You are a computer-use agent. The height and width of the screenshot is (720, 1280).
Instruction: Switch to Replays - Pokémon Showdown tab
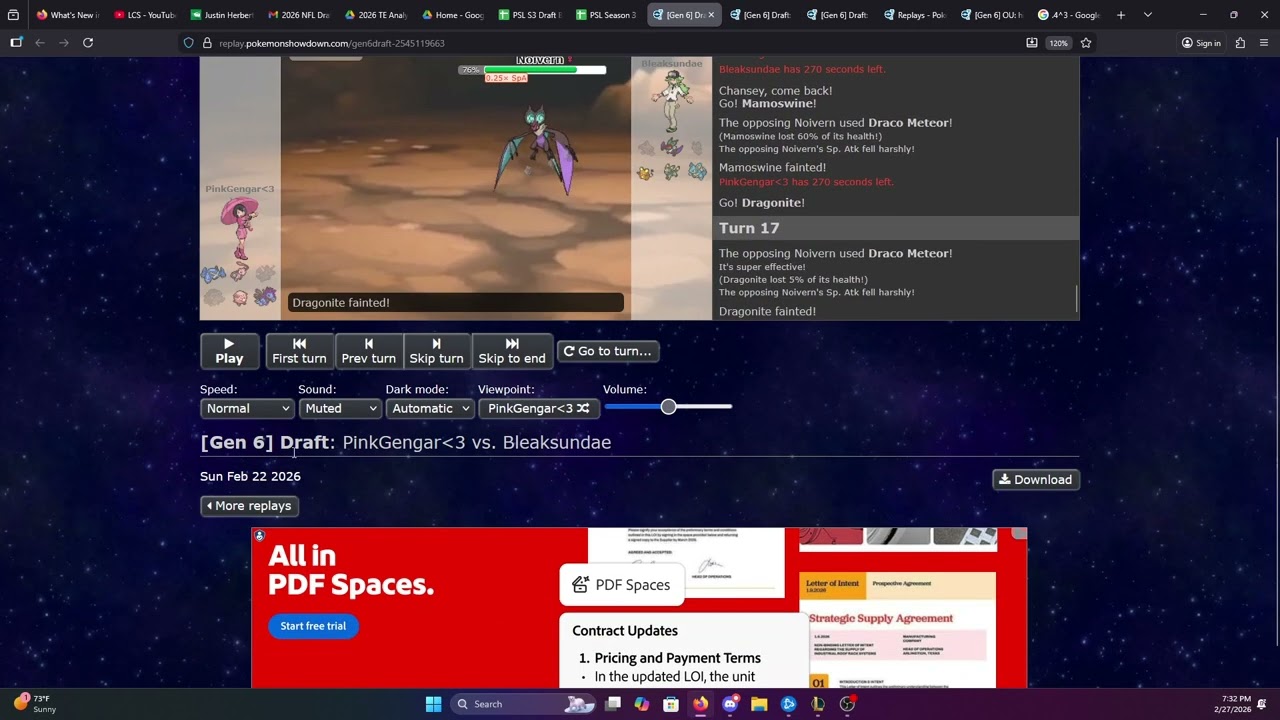click(915, 15)
